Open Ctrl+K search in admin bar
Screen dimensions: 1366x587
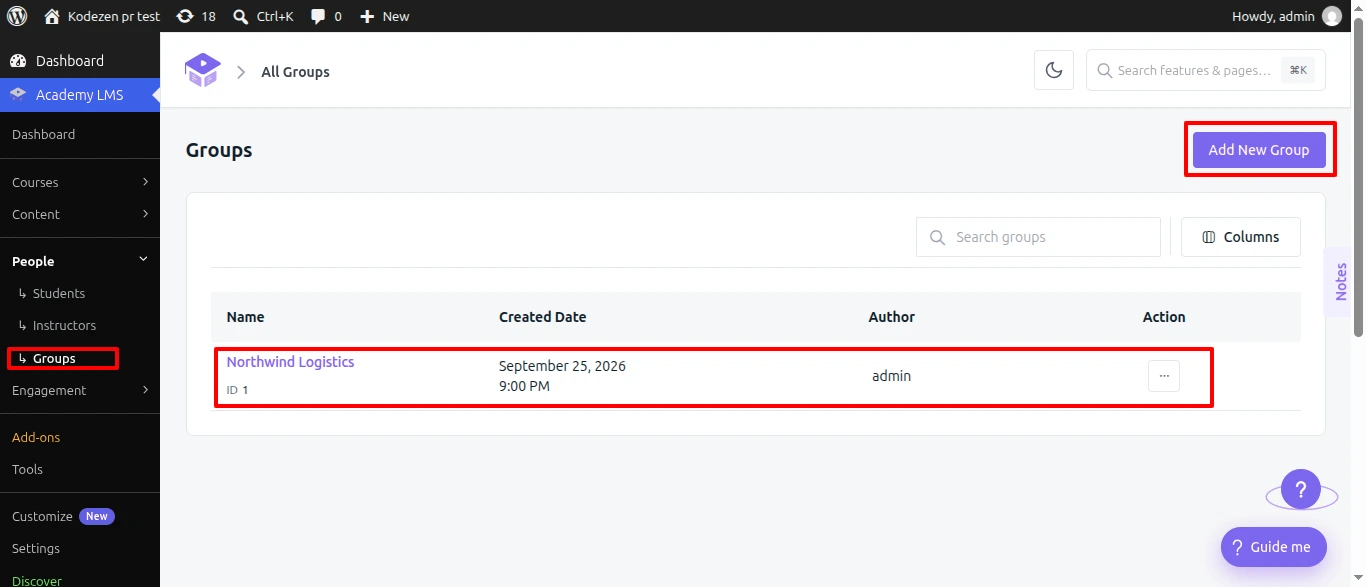[x=263, y=16]
